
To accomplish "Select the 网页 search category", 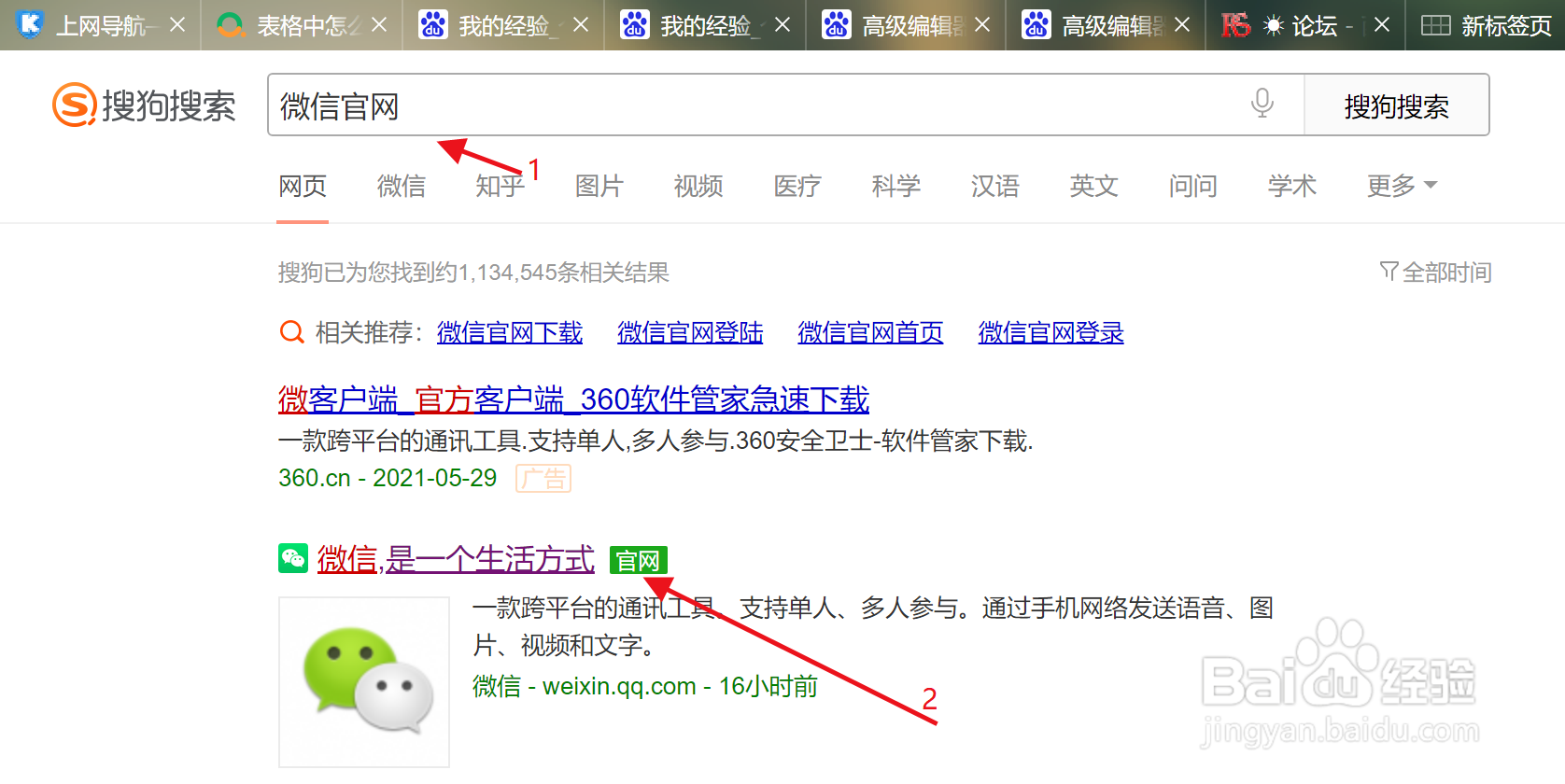I will 303,186.
